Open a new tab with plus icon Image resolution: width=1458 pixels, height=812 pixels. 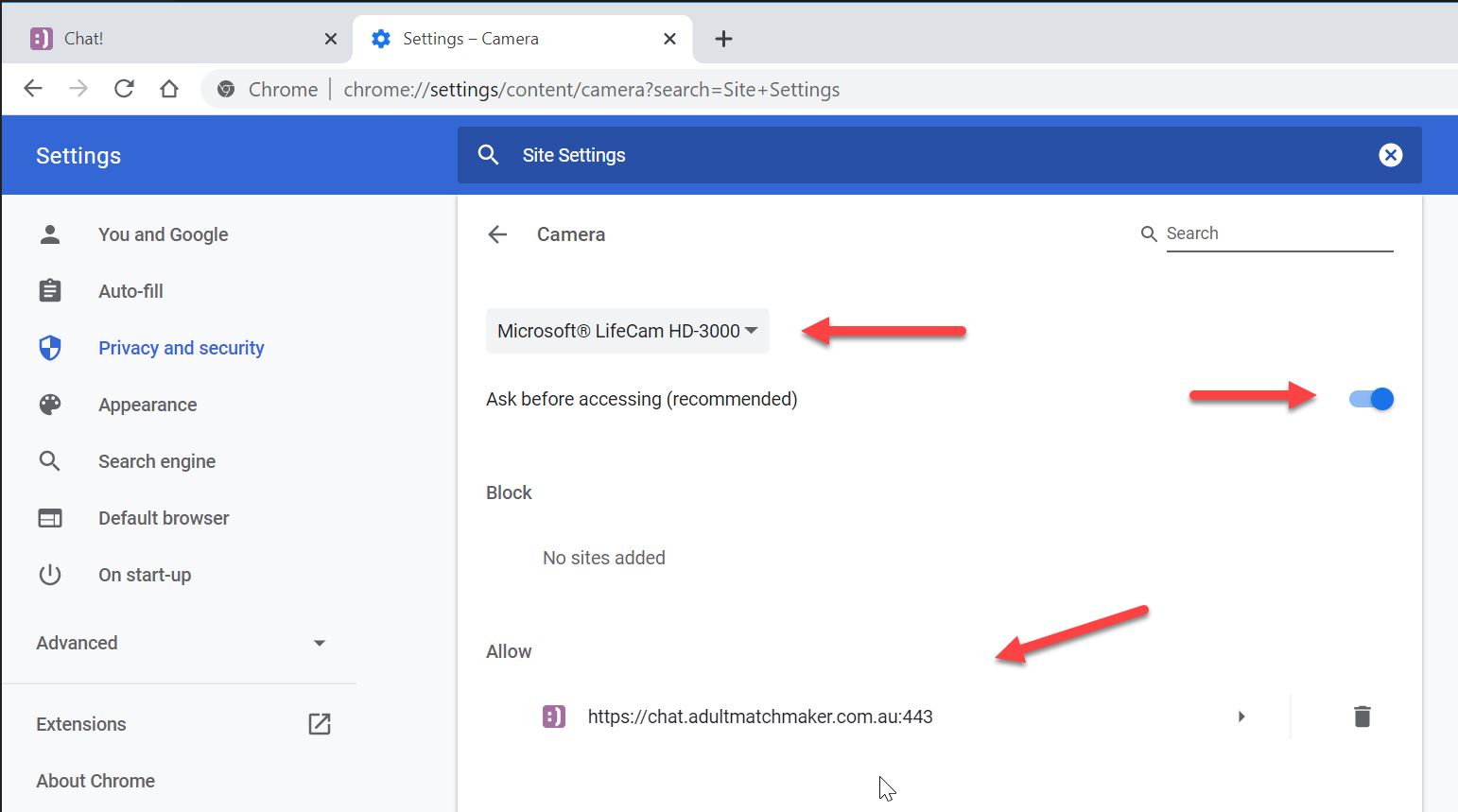tap(723, 39)
